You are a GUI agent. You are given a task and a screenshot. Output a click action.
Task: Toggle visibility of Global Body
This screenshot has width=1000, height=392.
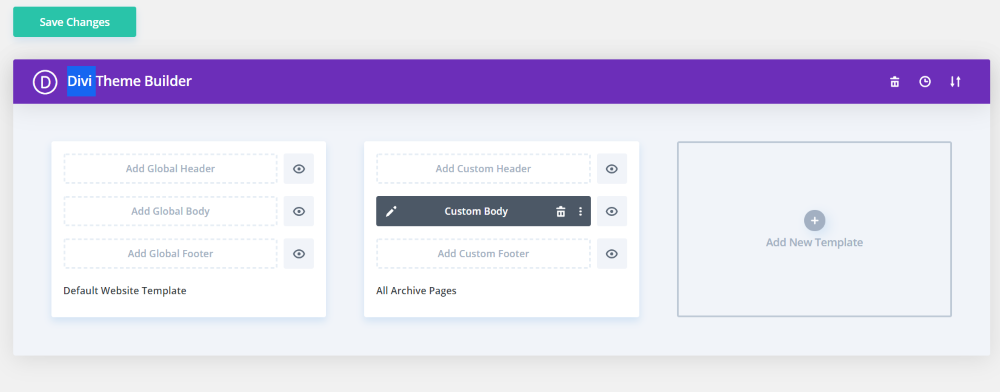(x=299, y=211)
